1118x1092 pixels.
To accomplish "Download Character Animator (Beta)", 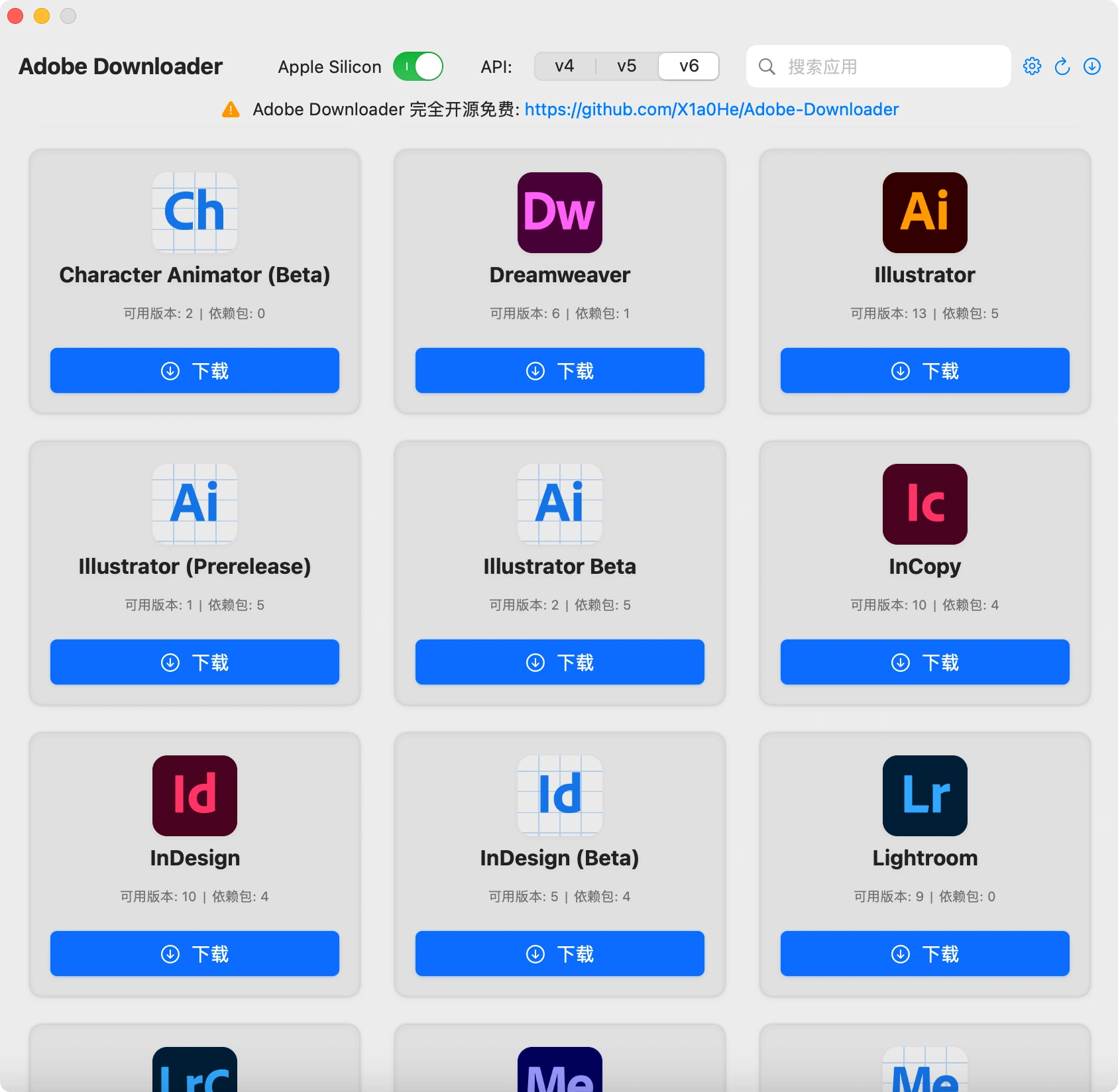I will (195, 370).
